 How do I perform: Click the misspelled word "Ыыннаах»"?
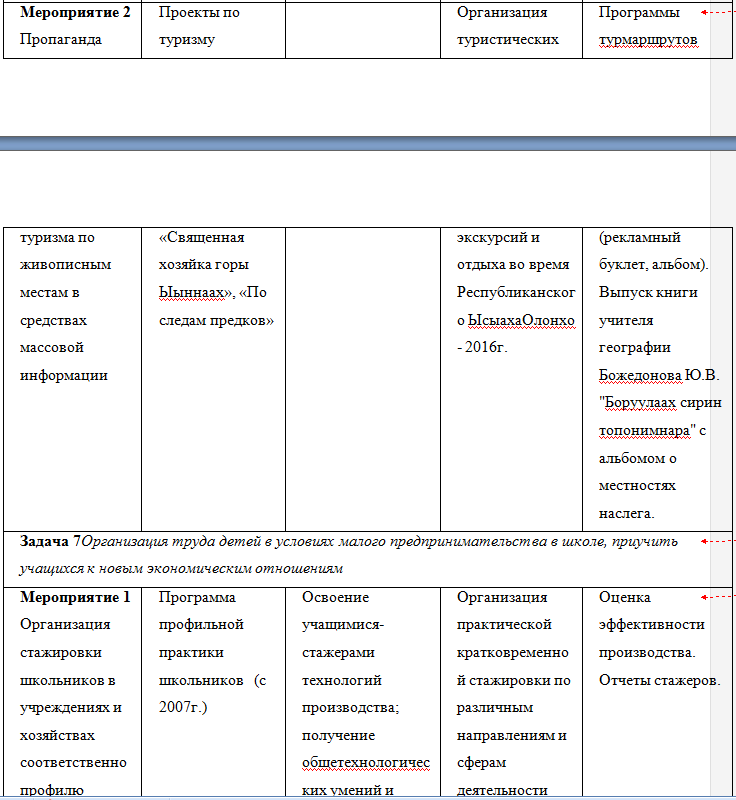[x=194, y=293]
